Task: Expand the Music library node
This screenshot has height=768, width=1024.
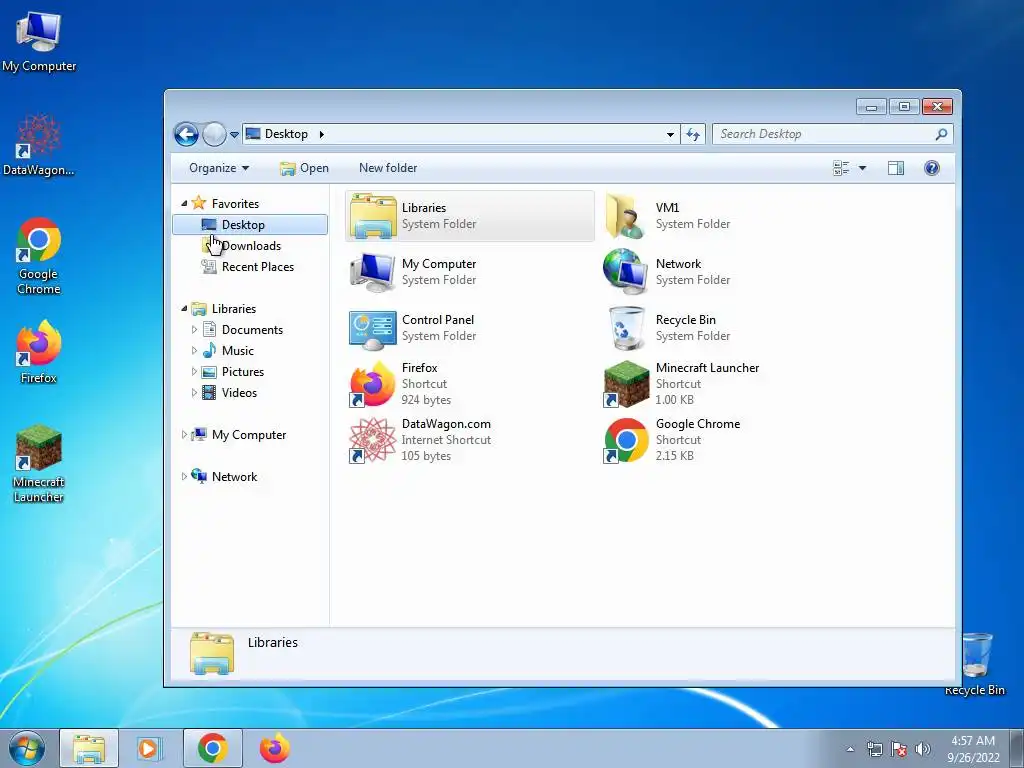Action: tap(194, 351)
